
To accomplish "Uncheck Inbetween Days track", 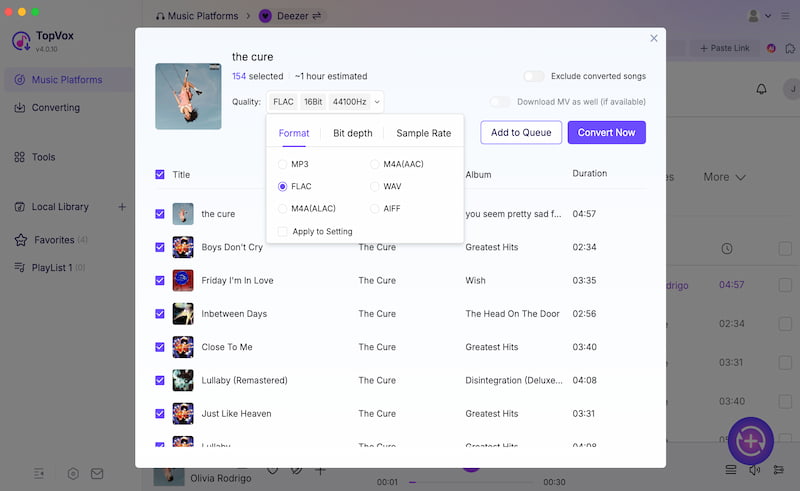I will pos(160,313).
